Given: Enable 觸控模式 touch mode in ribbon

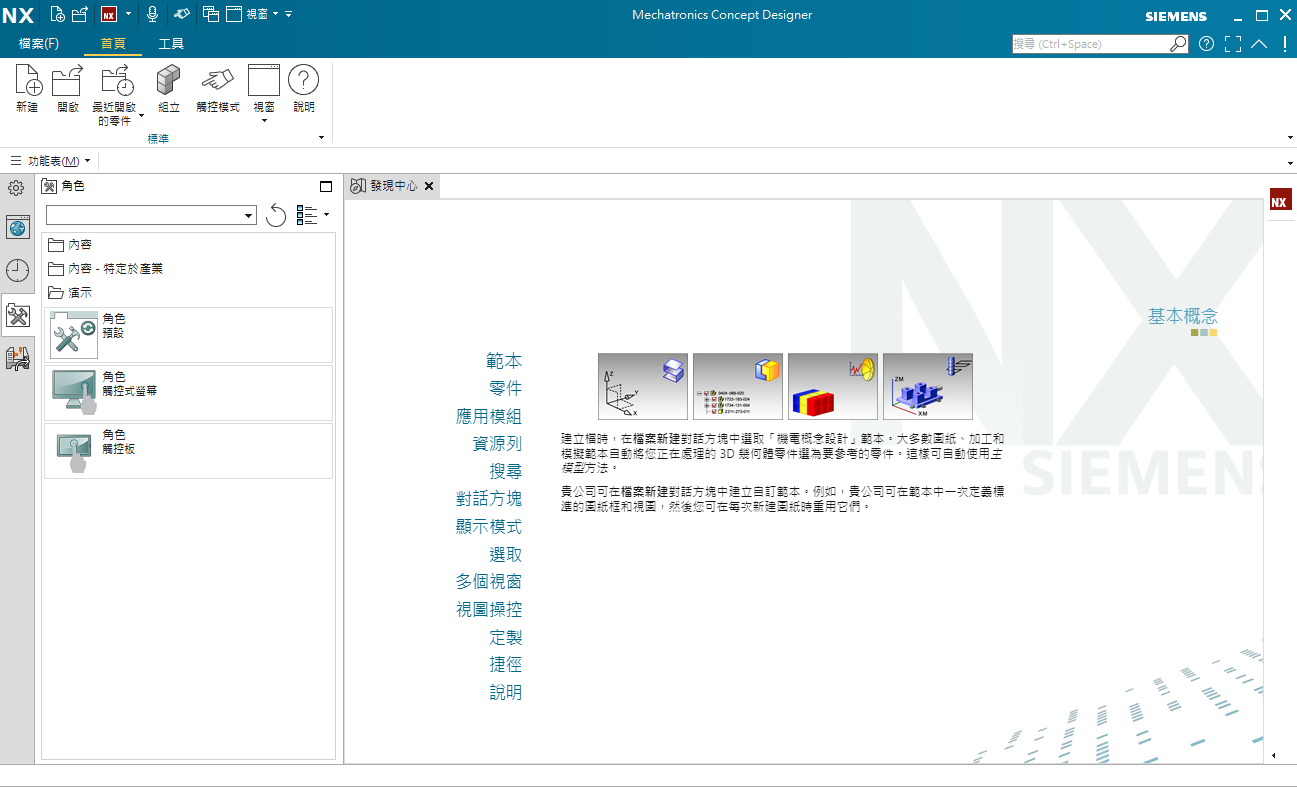Looking at the screenshot, I should 218,89.
